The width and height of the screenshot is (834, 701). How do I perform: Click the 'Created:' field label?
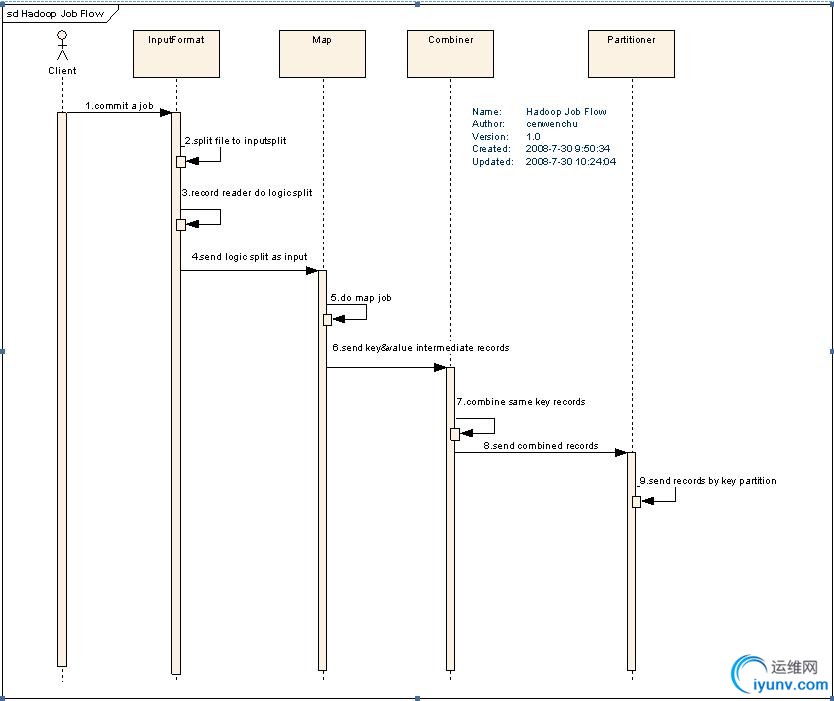491,148
